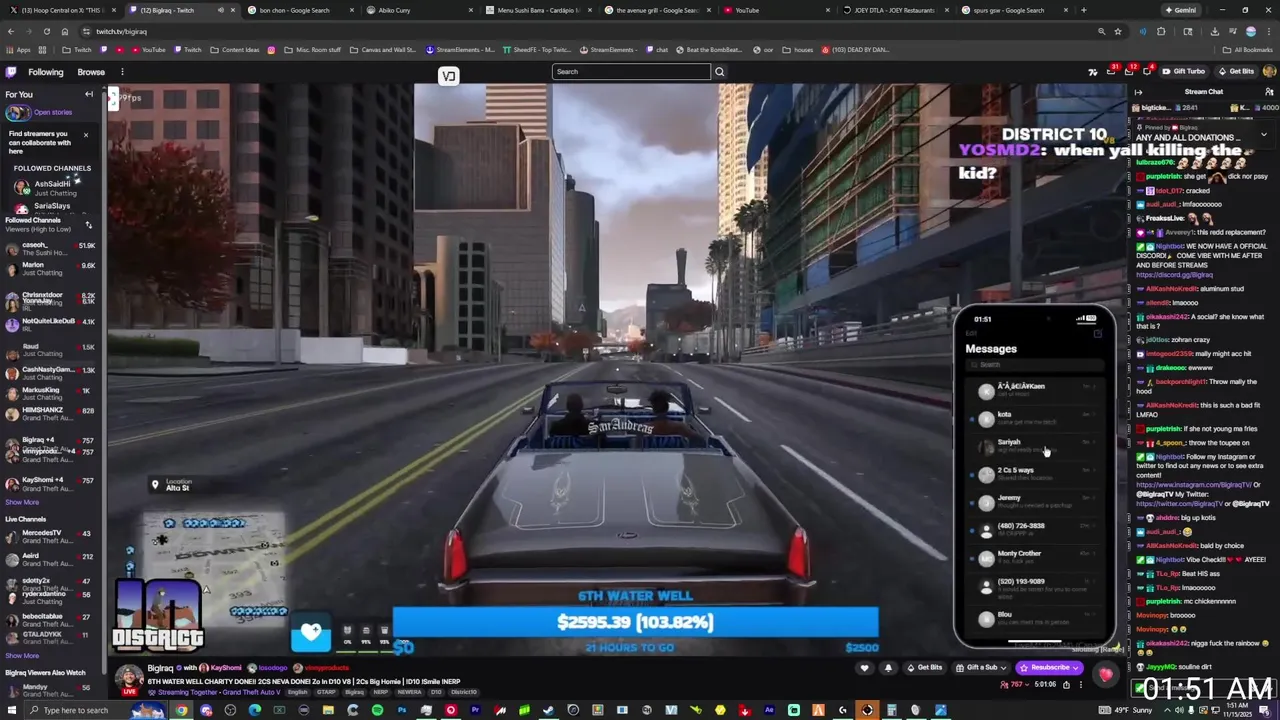Click the video player picture-in-picture badge at top
1280x720 pixels.
click(448, 76)
